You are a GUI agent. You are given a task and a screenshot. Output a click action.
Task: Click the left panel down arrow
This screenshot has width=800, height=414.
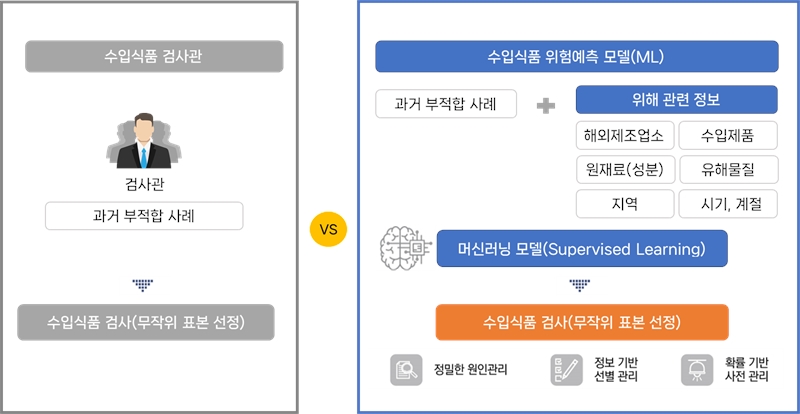point(145,281)
